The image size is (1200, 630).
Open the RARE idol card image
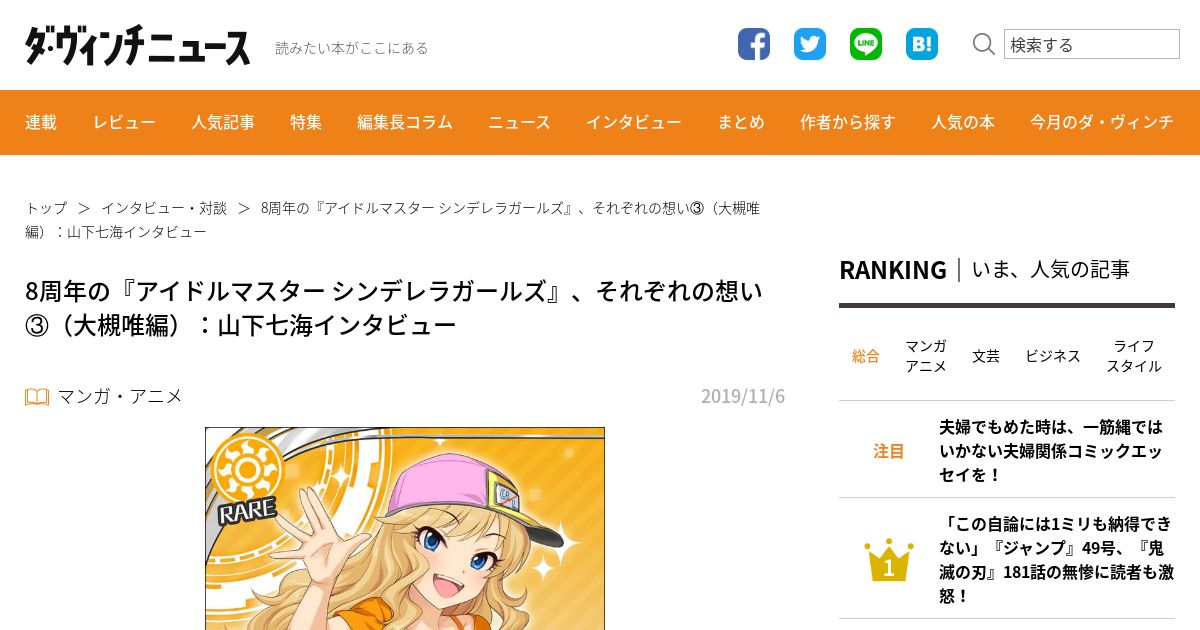tap(405, 529)
